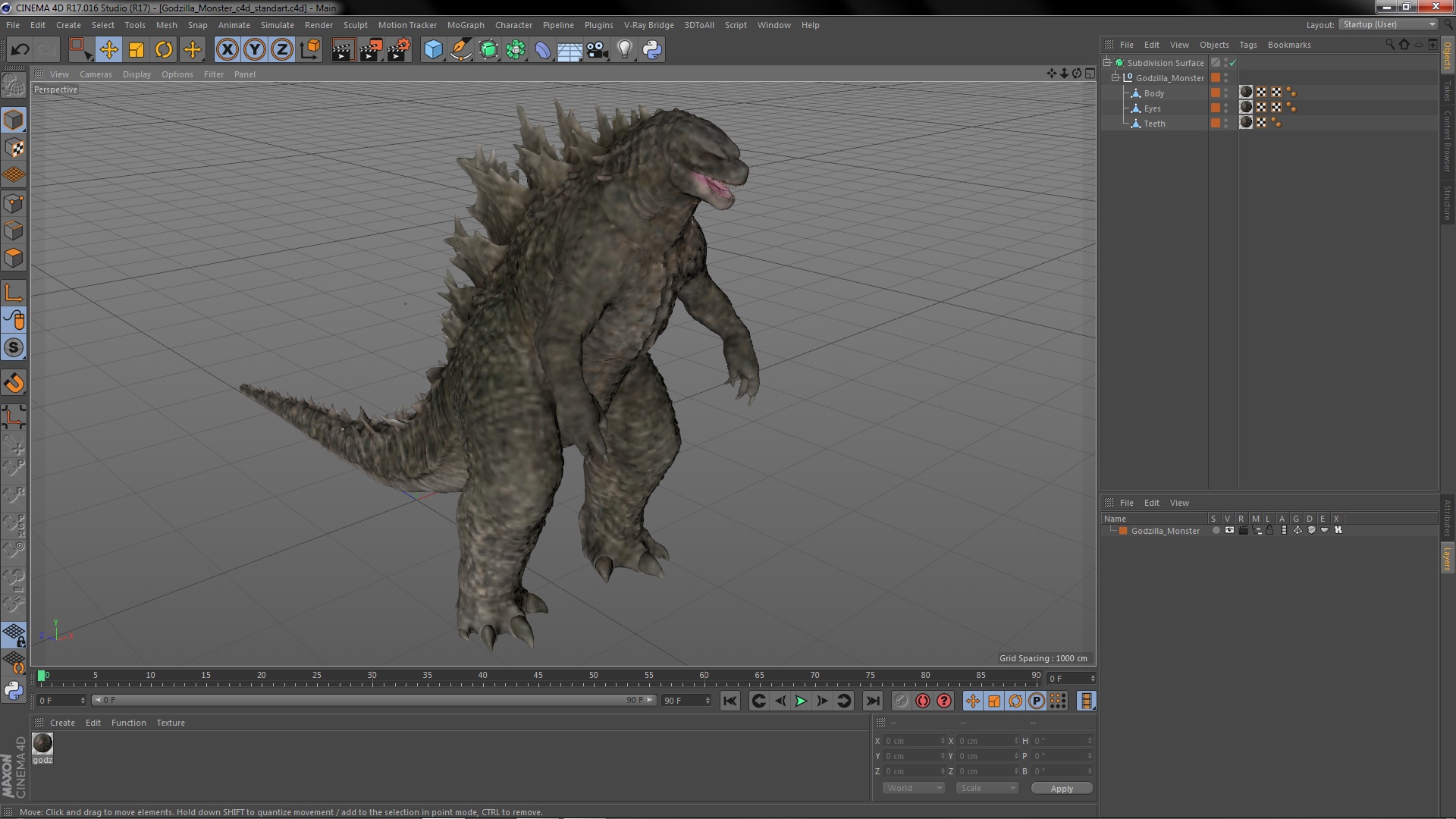Click the Object Manager search magnifier icon
Viewport: 1456px width, 819px height.
point(1389,45)
